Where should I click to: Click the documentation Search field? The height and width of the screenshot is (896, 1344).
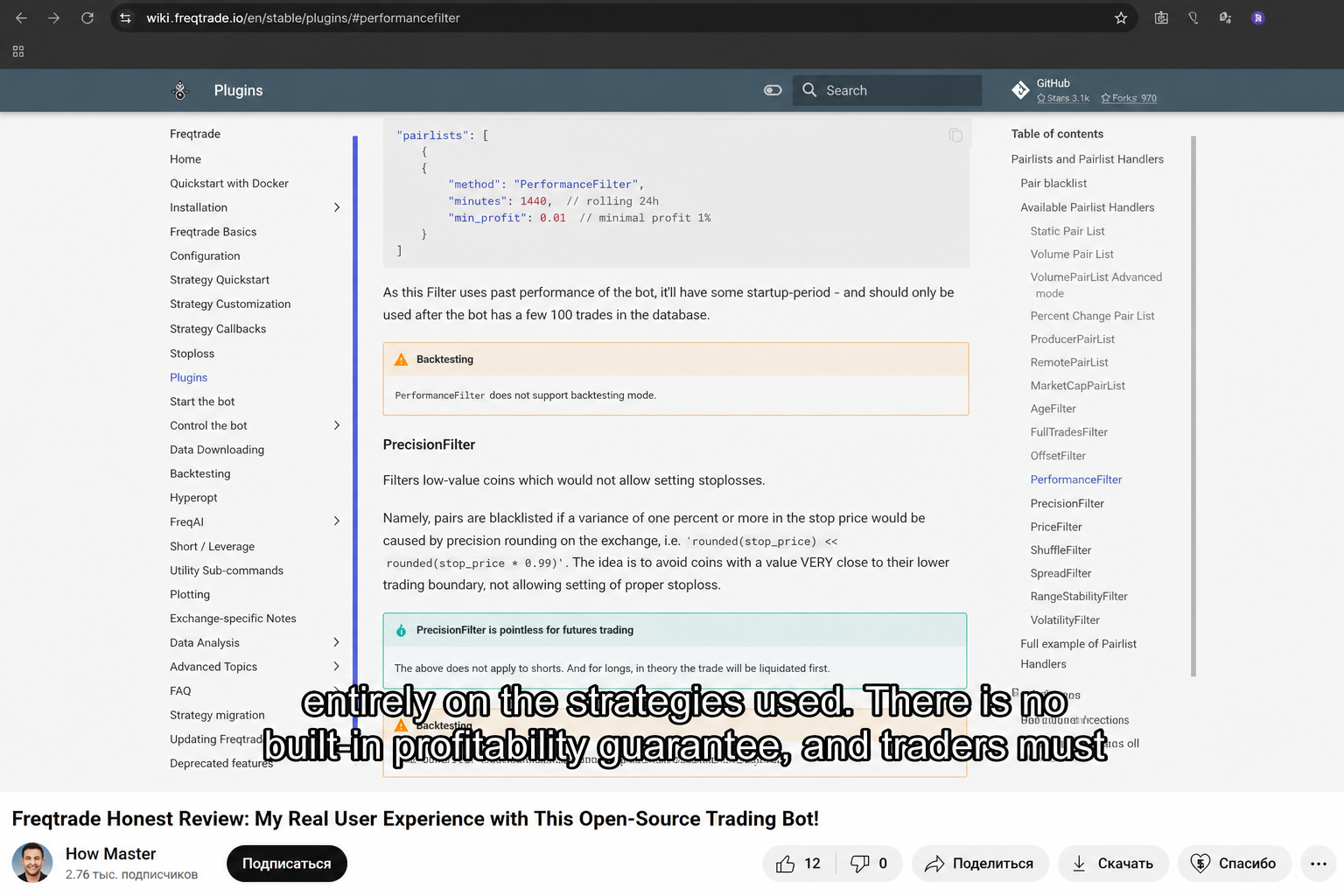point(887,90)
